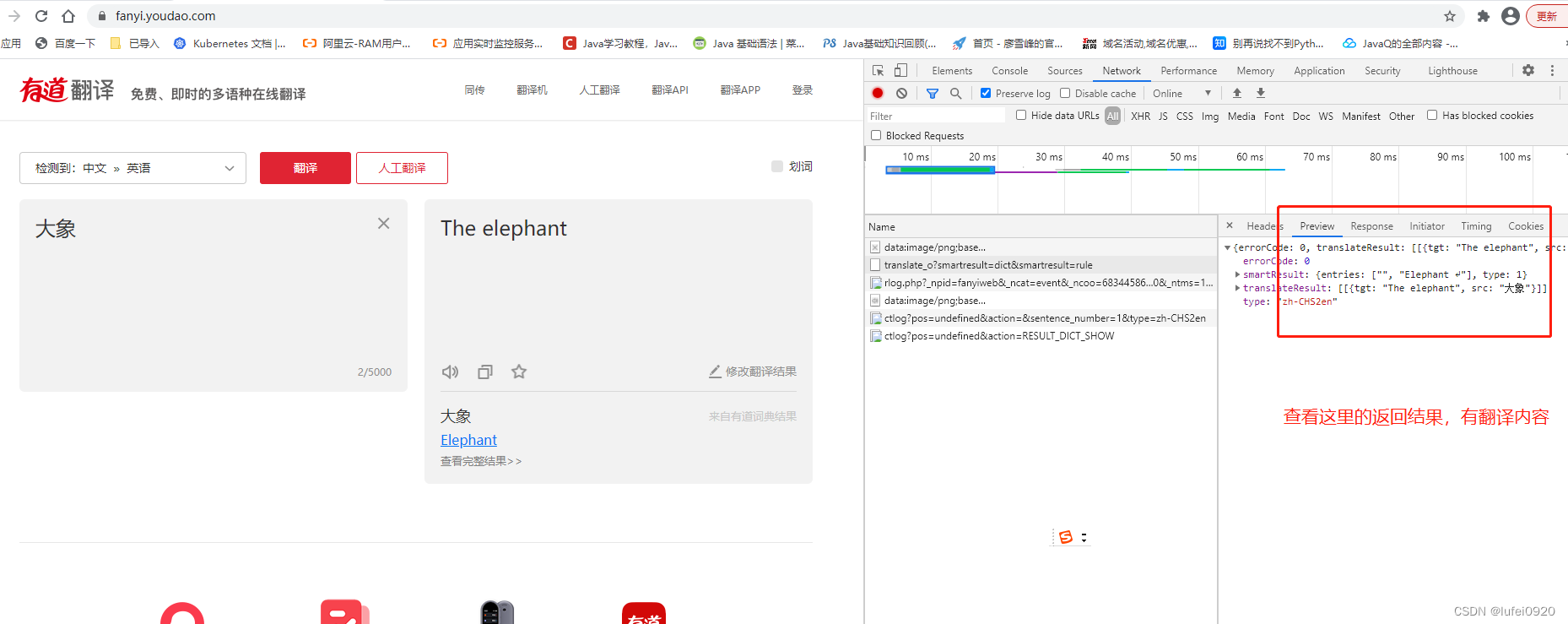This screenshot has width=1568, height=624.
Task: Select the rlog.php request row
Action: pyautogui.click(x=1041, y=283)
